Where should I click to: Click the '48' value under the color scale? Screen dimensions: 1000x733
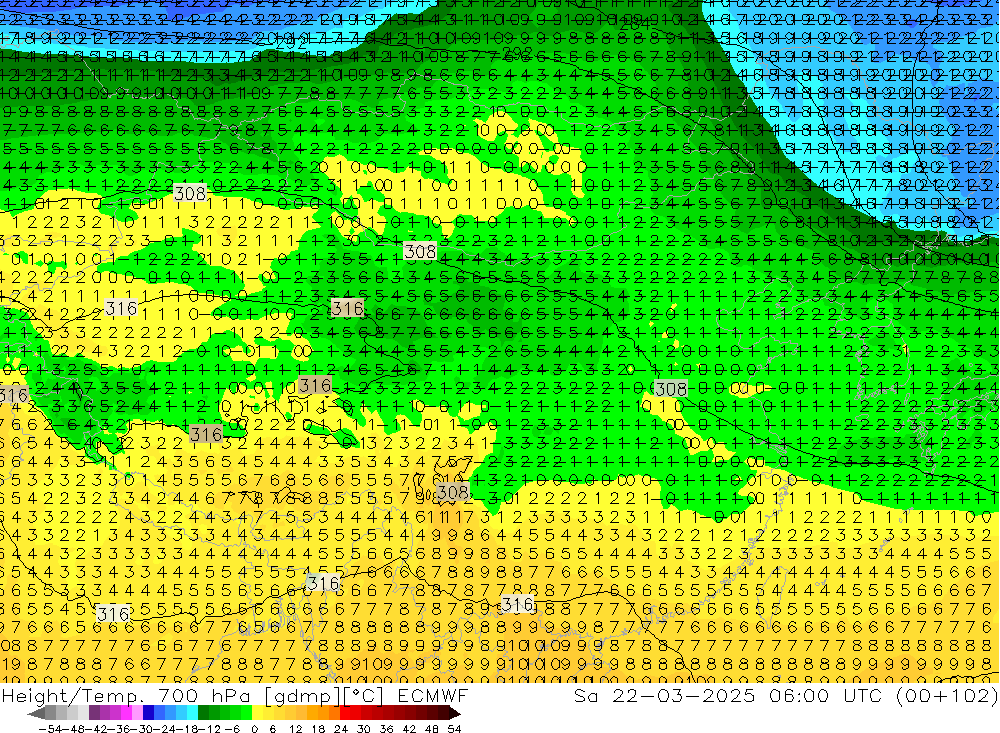point(432,729)
